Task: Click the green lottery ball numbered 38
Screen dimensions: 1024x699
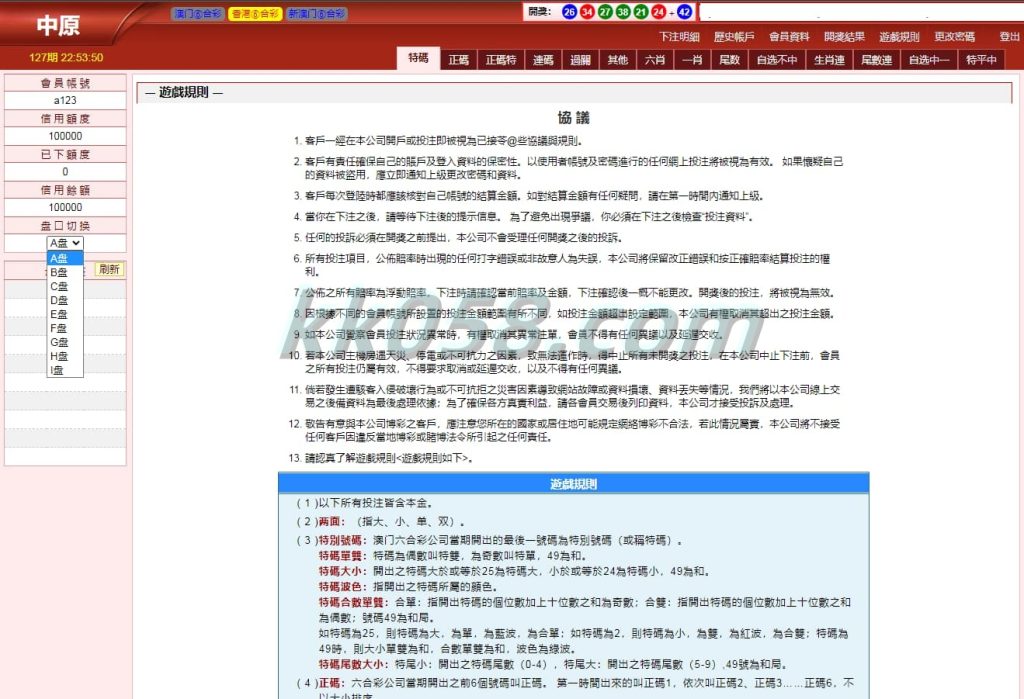Action: click(623, 12)
